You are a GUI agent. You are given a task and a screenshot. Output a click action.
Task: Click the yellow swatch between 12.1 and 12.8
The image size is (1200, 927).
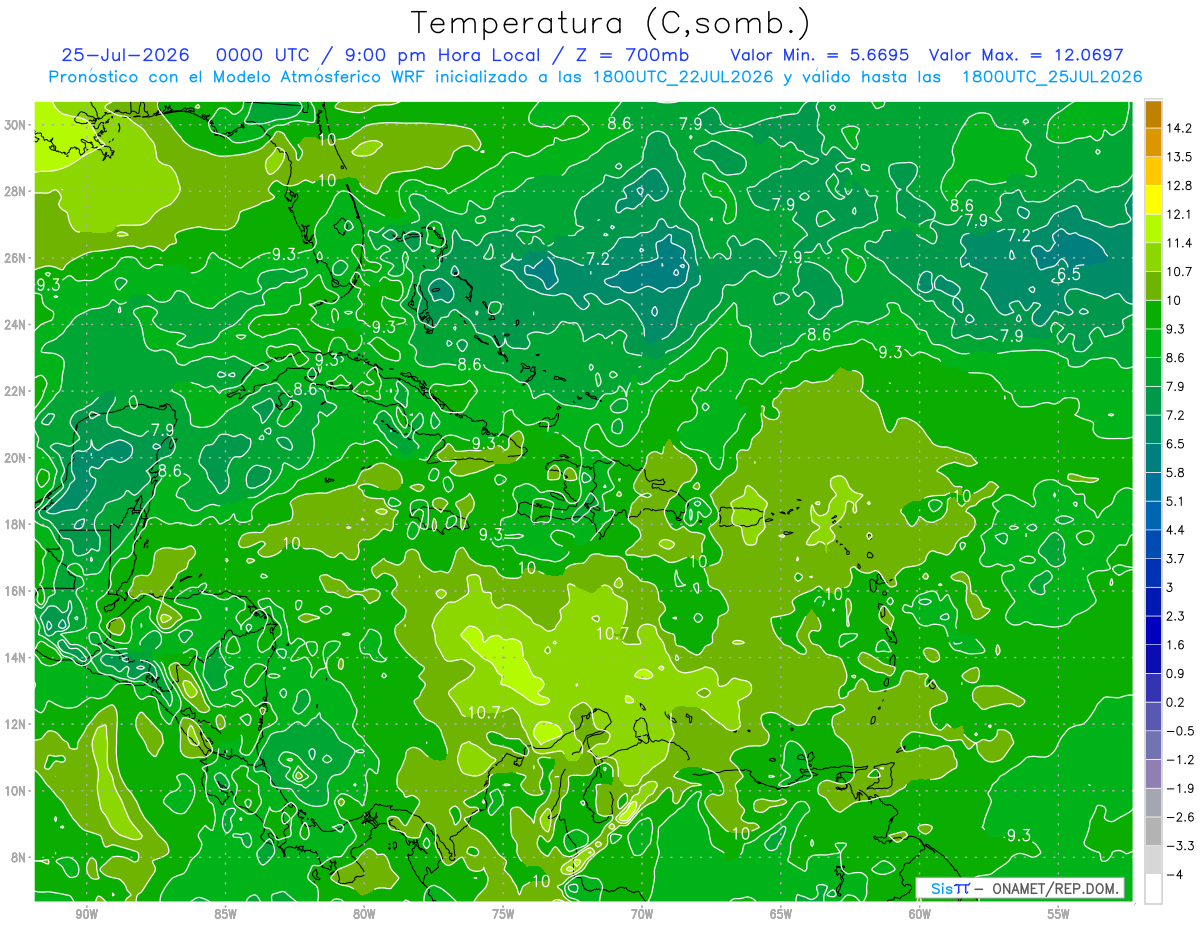(1153, 200)
